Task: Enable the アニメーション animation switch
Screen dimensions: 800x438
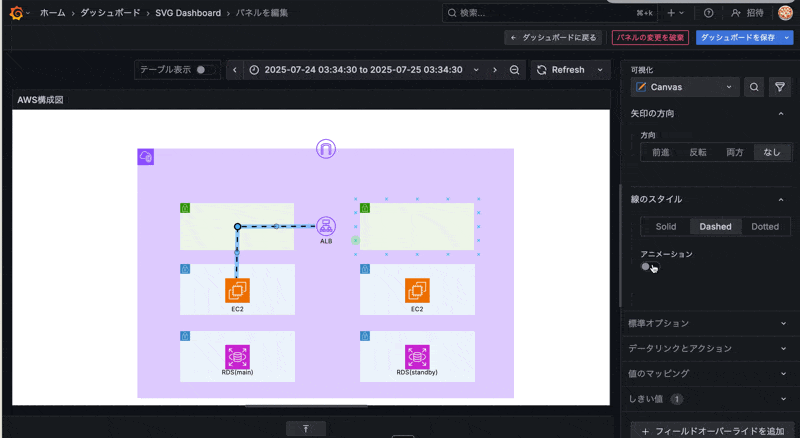Action: point(649,267)
